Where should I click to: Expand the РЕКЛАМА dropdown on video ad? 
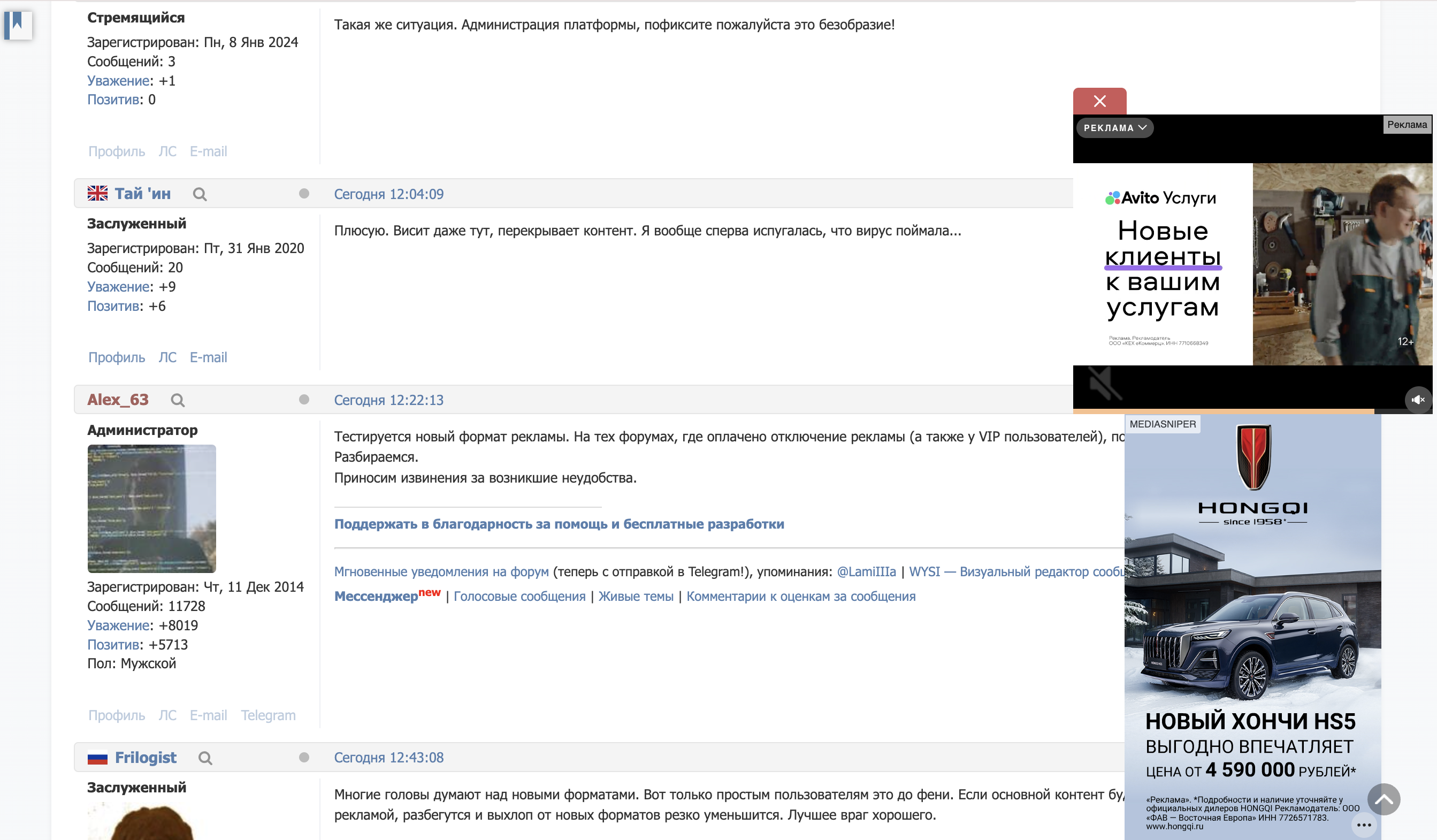[x=1114, y=128]
